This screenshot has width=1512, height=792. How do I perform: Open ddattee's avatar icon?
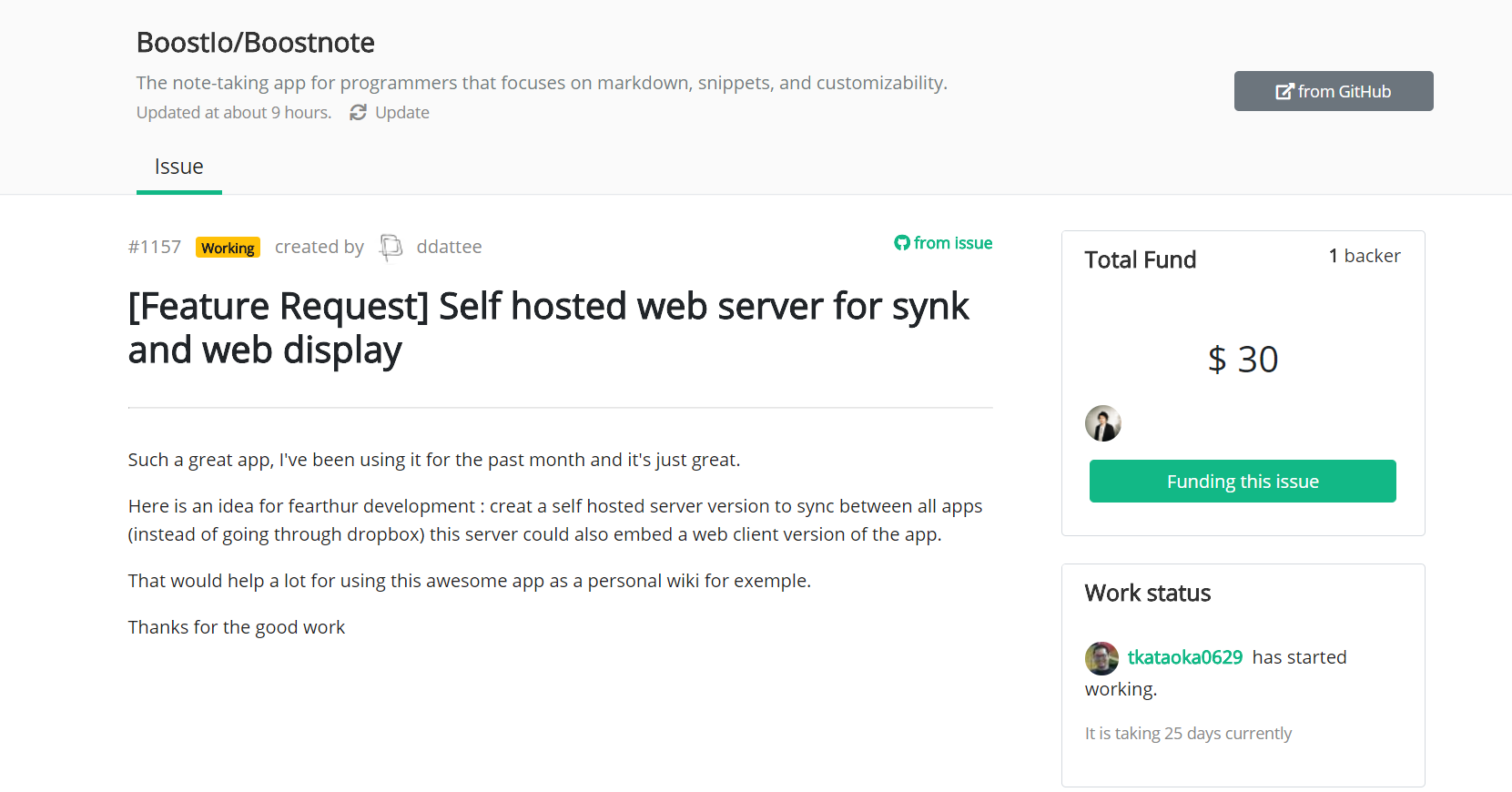point(391,247)
